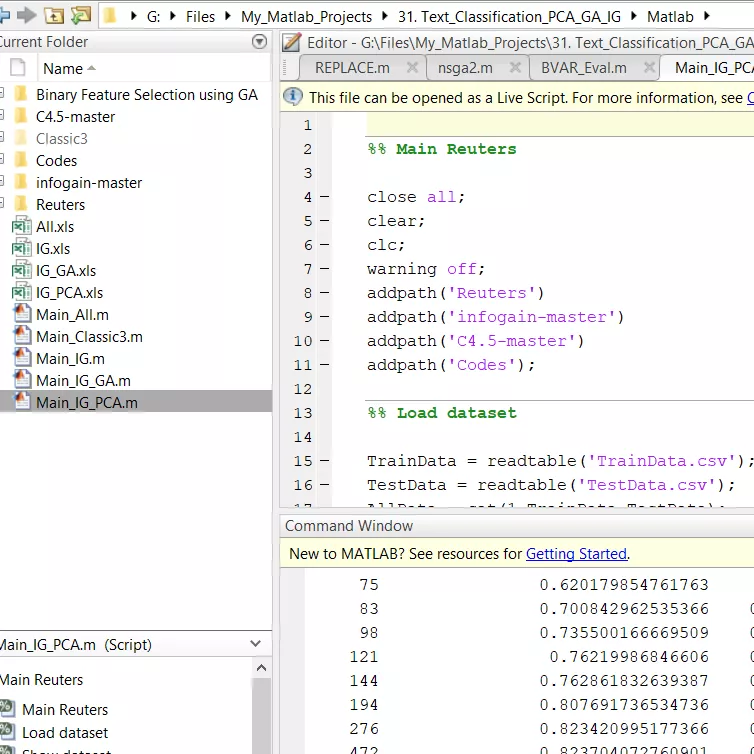The width and height of the screenshot is (754, 754).
Task: Click the Load dataset section header in code
Action: 442,413
